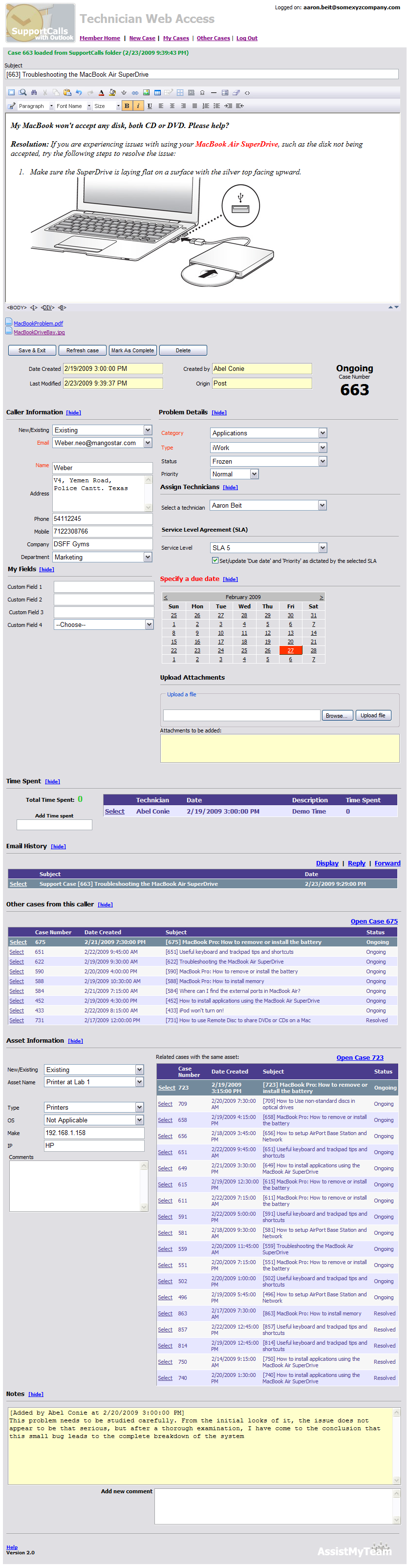Open Case 675 link

tap(374, 921)
